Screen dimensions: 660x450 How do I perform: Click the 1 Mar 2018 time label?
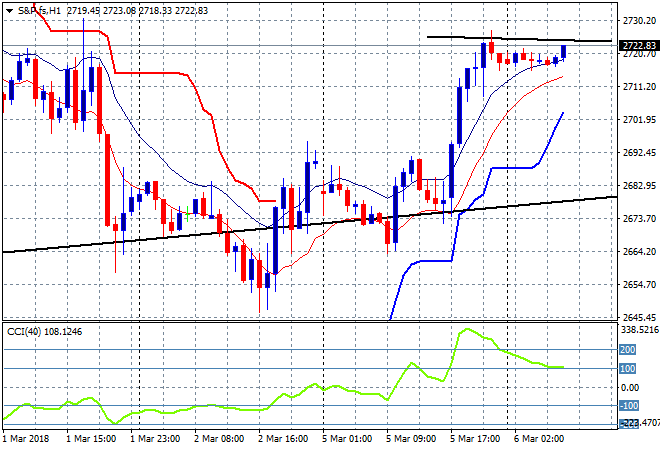point(26,439)
